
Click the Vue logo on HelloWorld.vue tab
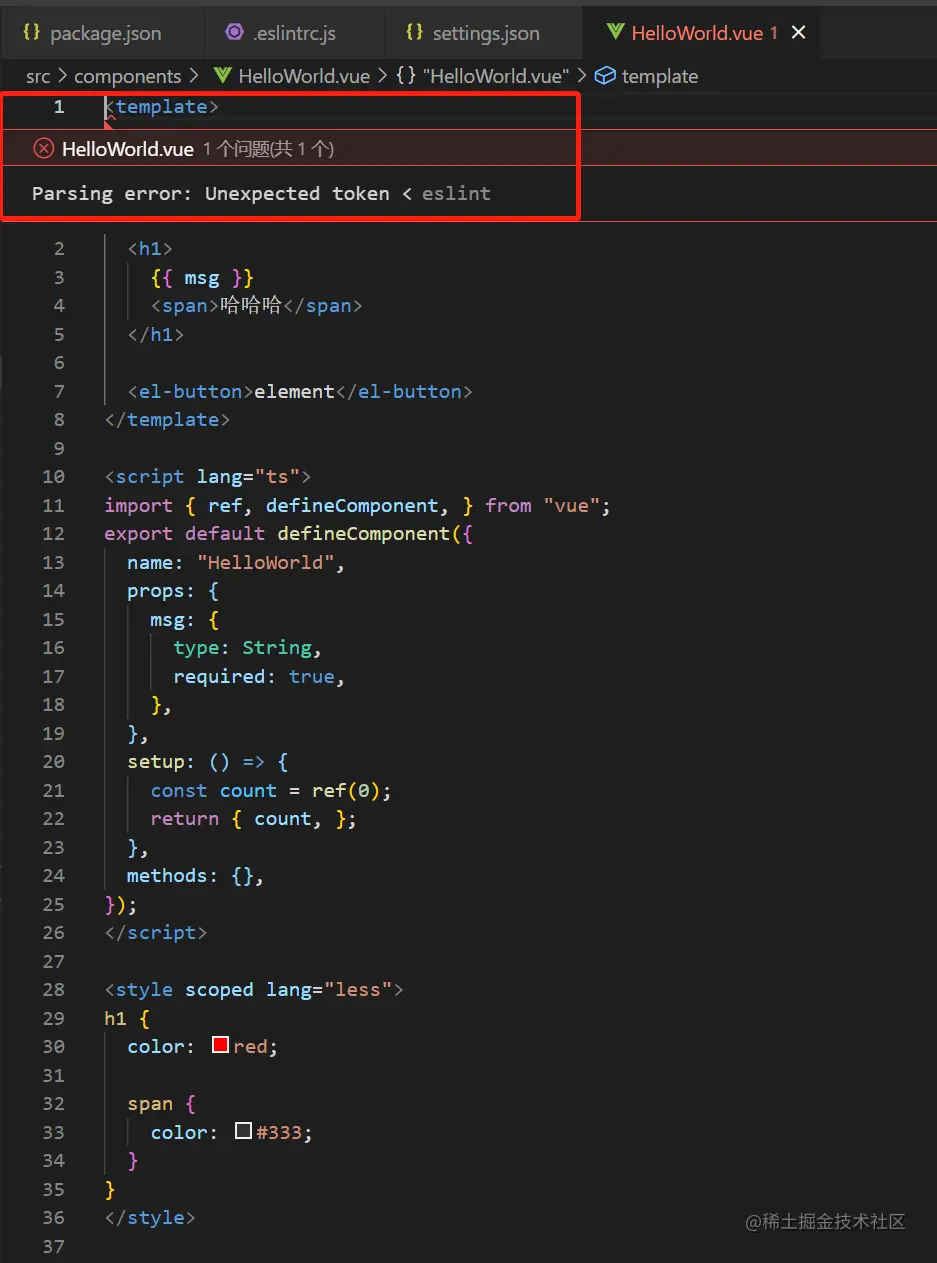coord(615,33)
